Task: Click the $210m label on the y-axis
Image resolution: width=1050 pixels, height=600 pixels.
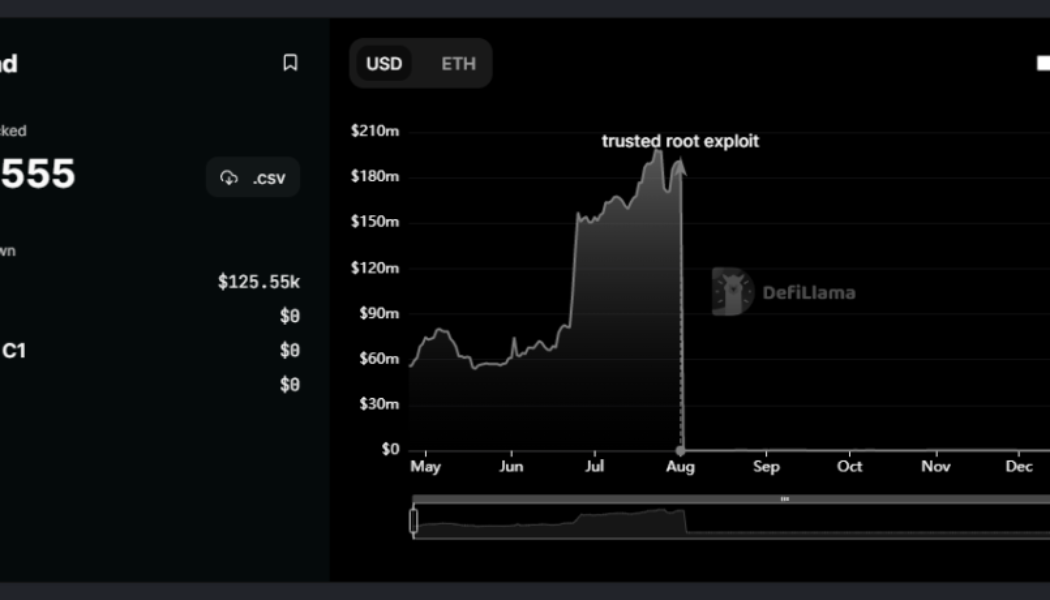Action: (x=375, y=130)
